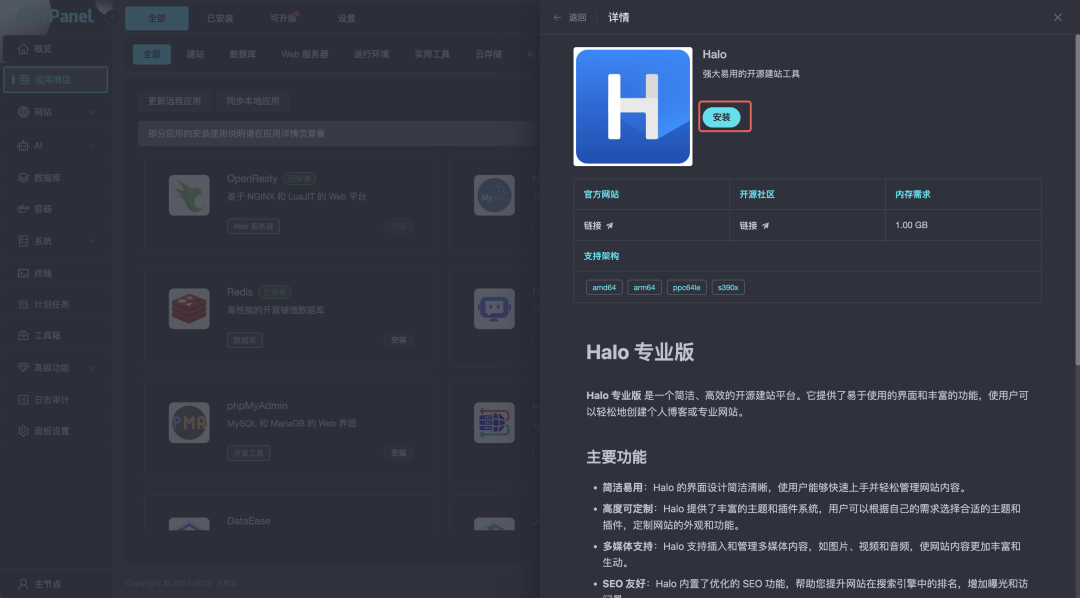Open the 官方网站 link
The image size is (1080, 598).
pos(598,225)
